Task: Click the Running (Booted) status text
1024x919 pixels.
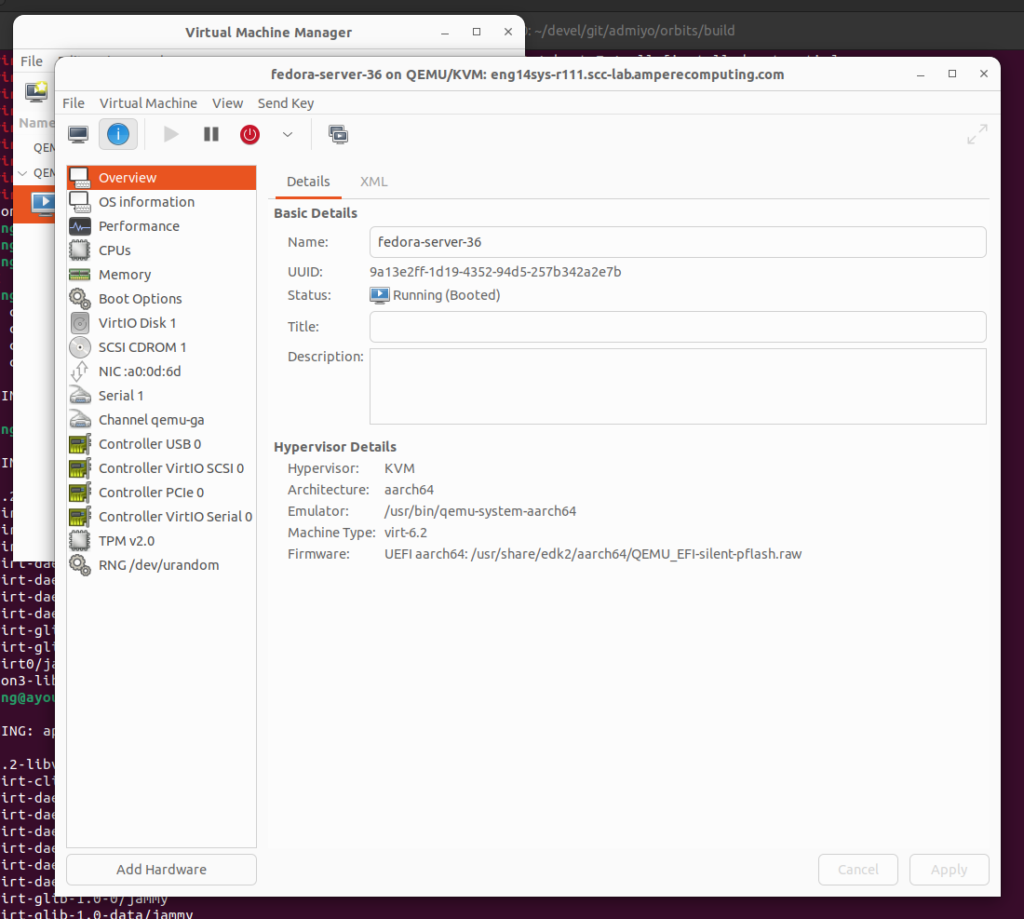Action: pyautogui.click(x=446, y=295)
